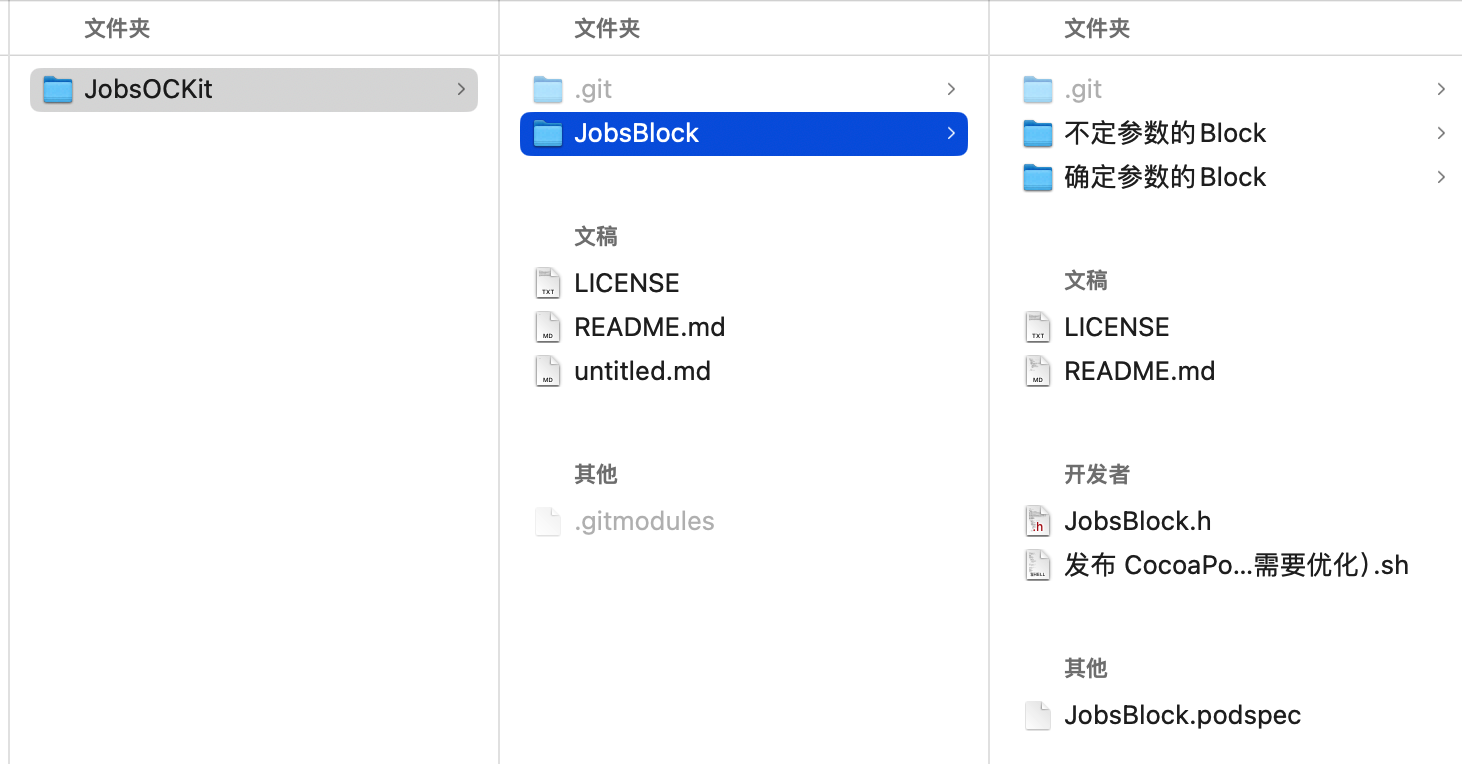The height and width of the screenshot is (764, 1462).
Task: Click the LICENSE icon above JobsBlock.h
Action: click(1038, 327)
